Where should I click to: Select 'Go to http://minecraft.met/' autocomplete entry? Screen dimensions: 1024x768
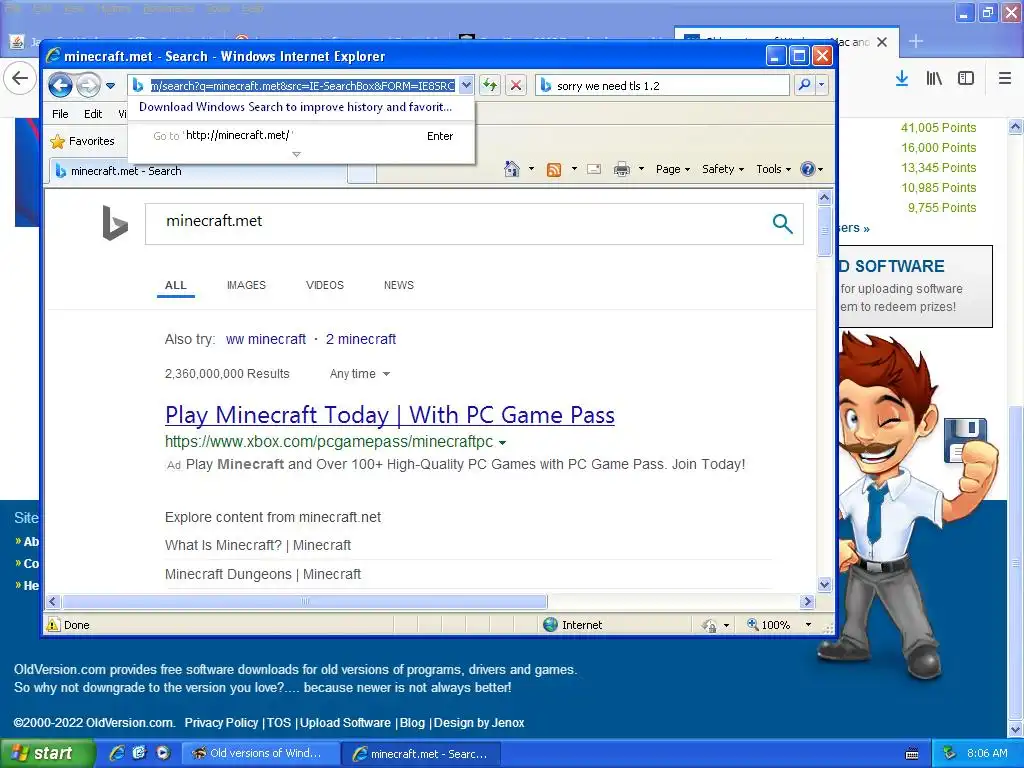coord(302,136)
